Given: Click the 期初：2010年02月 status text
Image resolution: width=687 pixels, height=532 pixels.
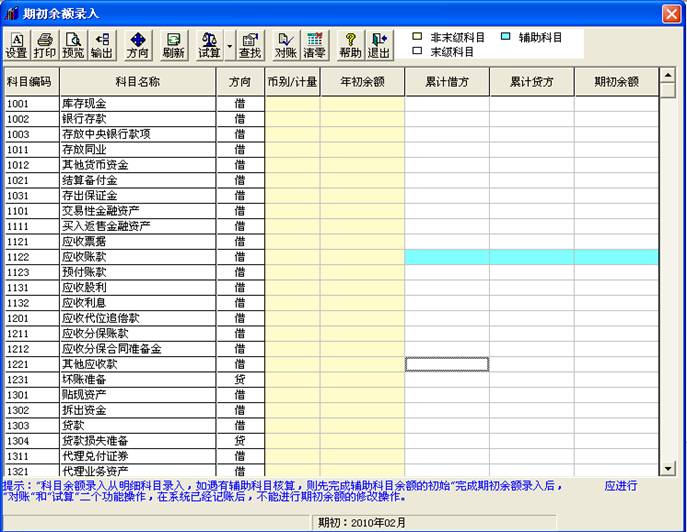Looking at the screenshot, I should pos(362,523).
